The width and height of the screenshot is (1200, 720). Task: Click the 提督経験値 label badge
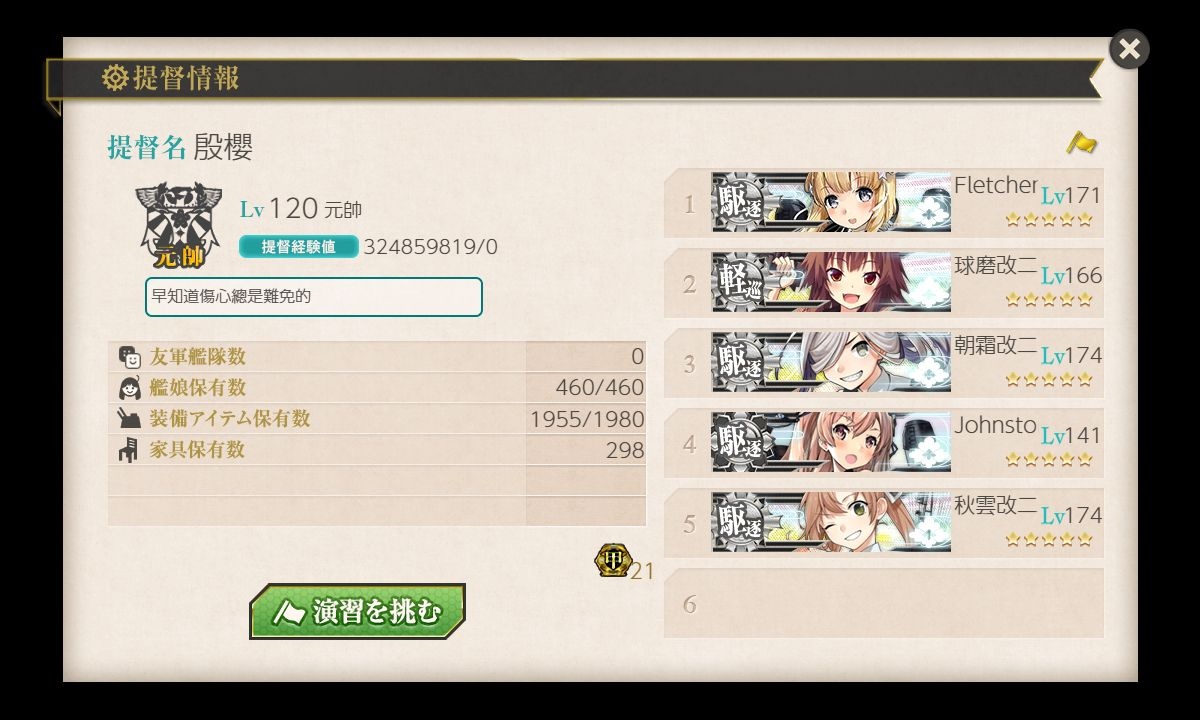point(298,247)
